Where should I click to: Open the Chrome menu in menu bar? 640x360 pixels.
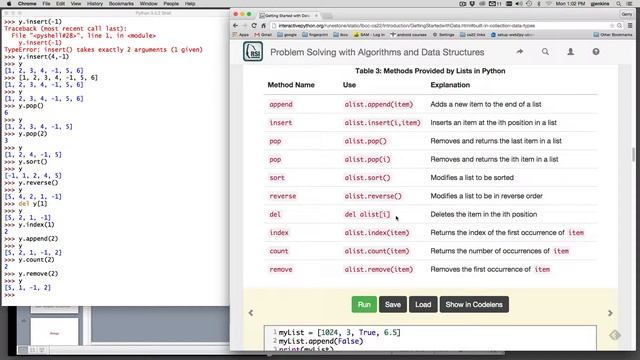click(27, 4)
